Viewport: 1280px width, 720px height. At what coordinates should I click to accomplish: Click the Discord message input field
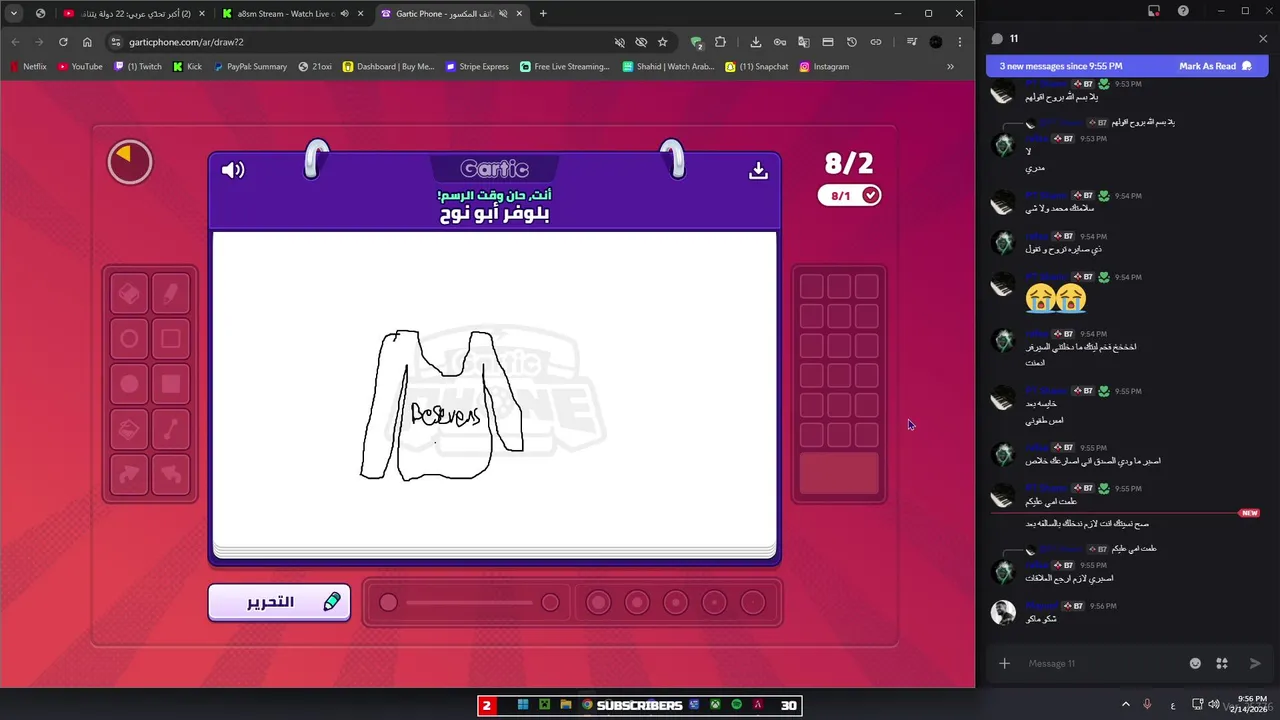click(1100, 663)
